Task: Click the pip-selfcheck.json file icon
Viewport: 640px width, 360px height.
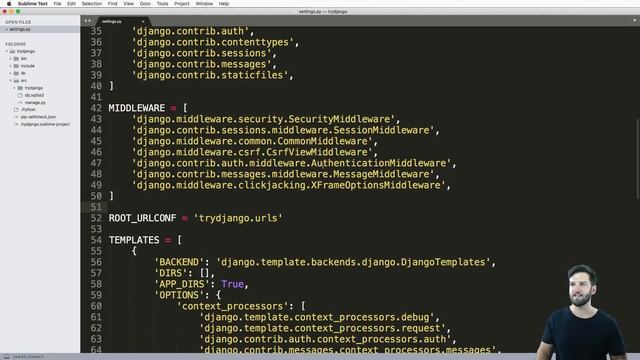Action: click(x=16, y=117)
